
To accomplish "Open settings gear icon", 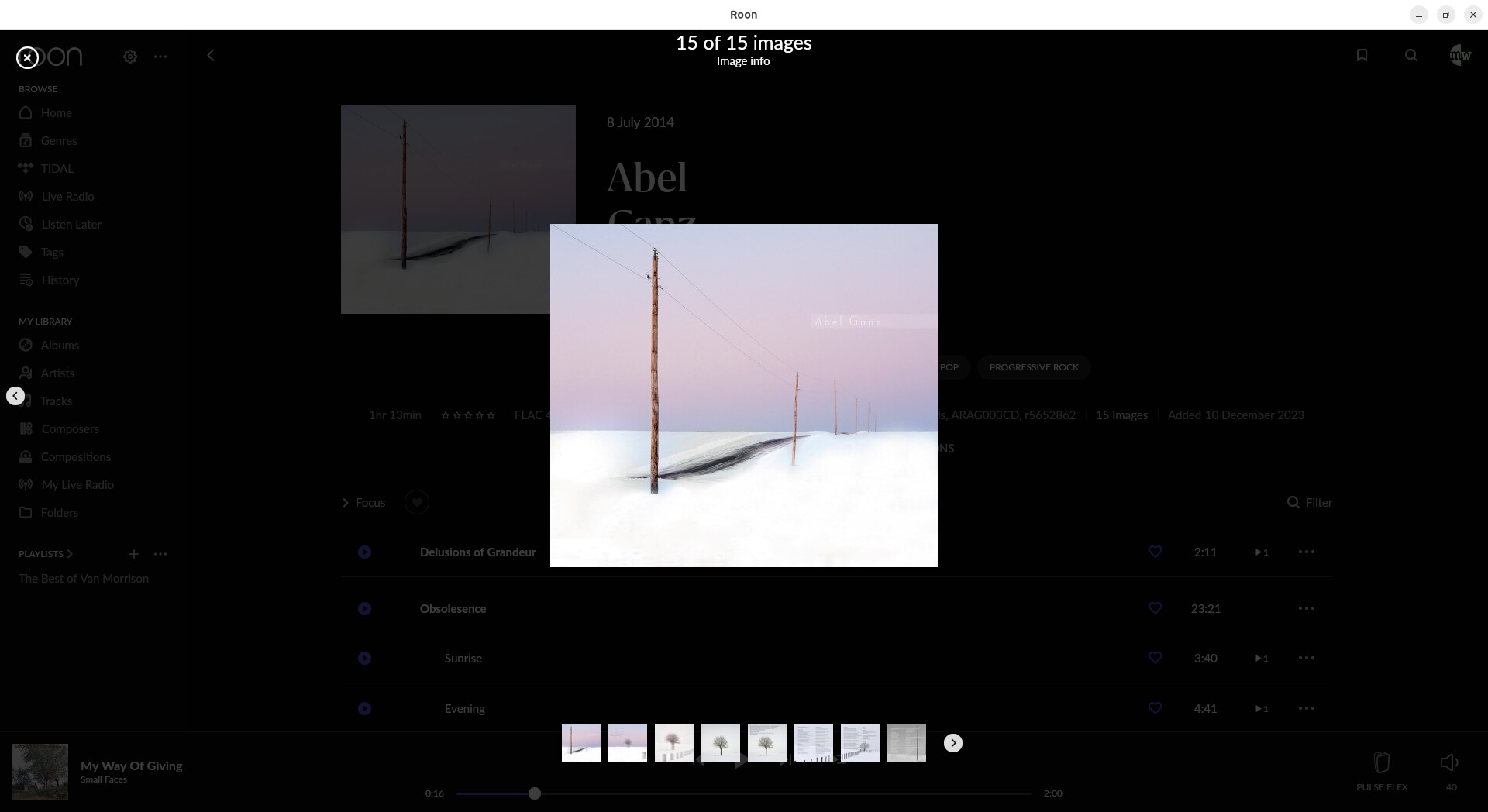I will (130, 57).
